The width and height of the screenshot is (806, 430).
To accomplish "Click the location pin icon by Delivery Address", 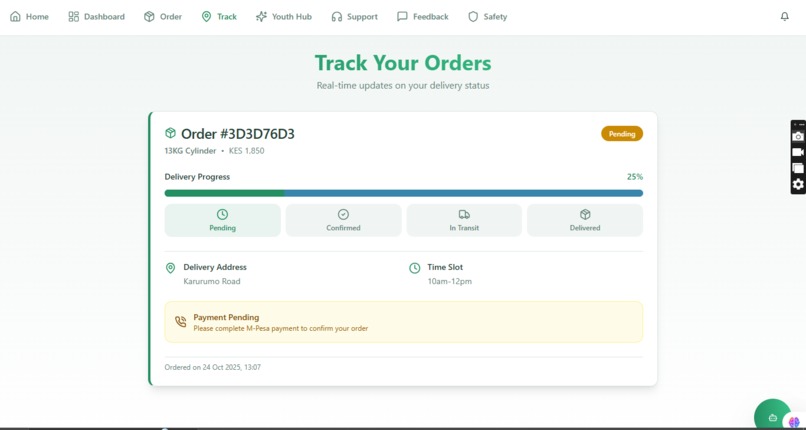I will (171, 268).
